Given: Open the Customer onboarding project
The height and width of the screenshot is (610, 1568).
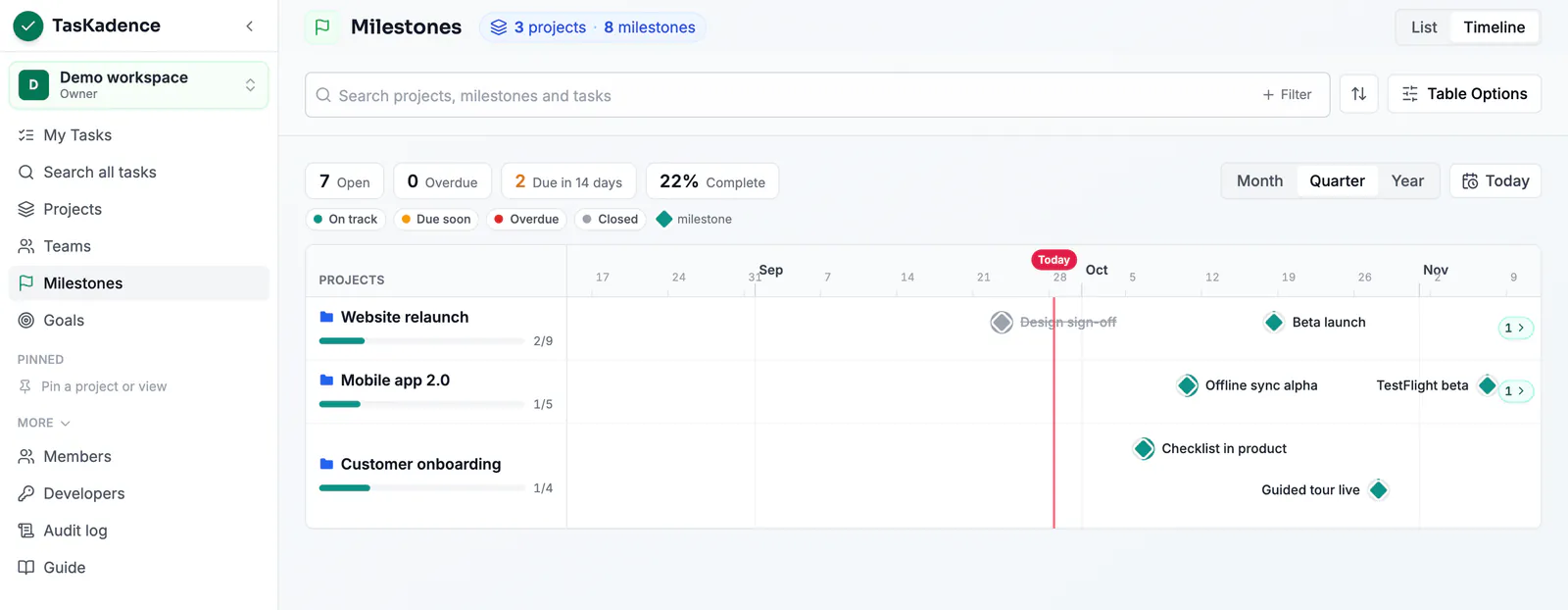Looking at the screenshot, I should pyautogui.click(x=420, y=465).
